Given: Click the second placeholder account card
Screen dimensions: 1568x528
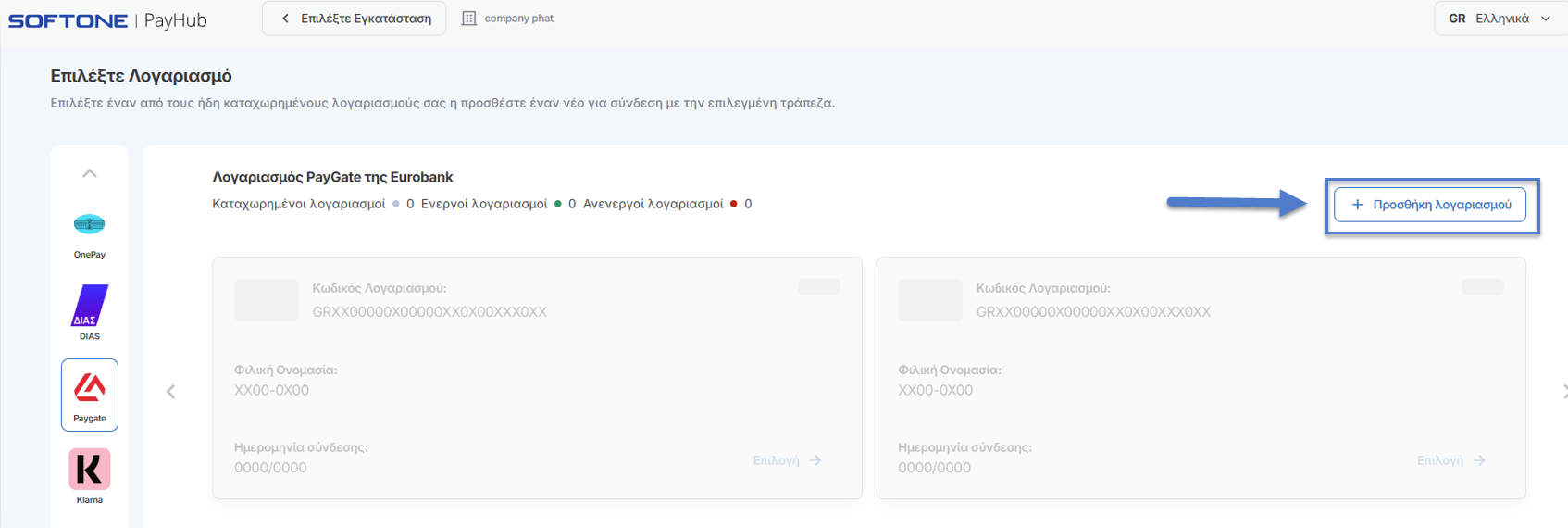Looking at the screenshot, I should (1201, 378).
